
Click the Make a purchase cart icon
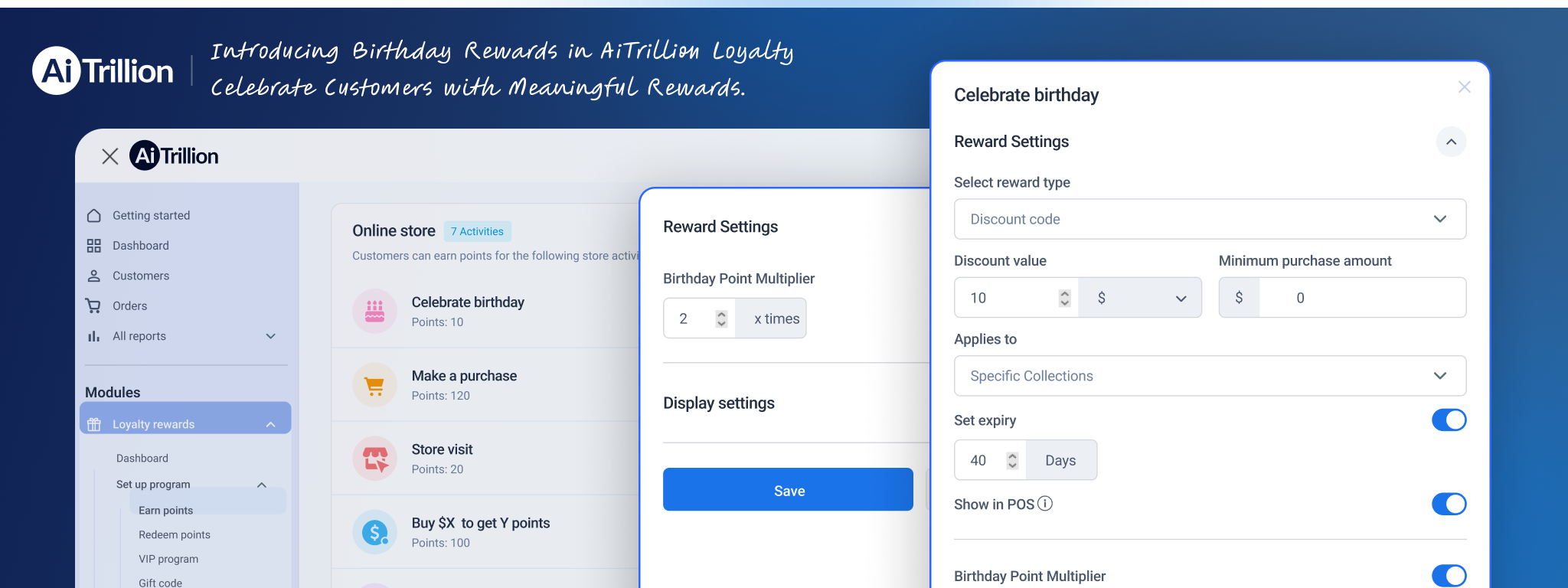374,385
